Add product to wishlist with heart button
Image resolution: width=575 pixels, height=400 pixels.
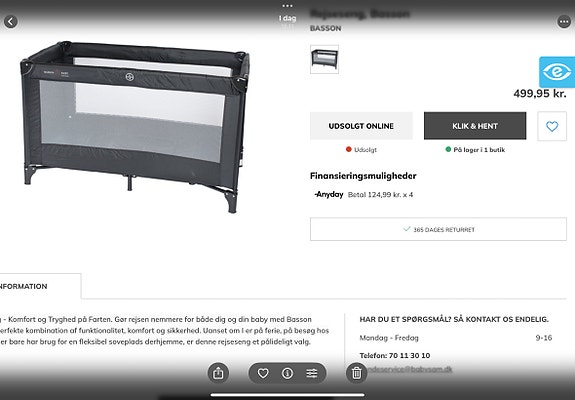(552, 126)
